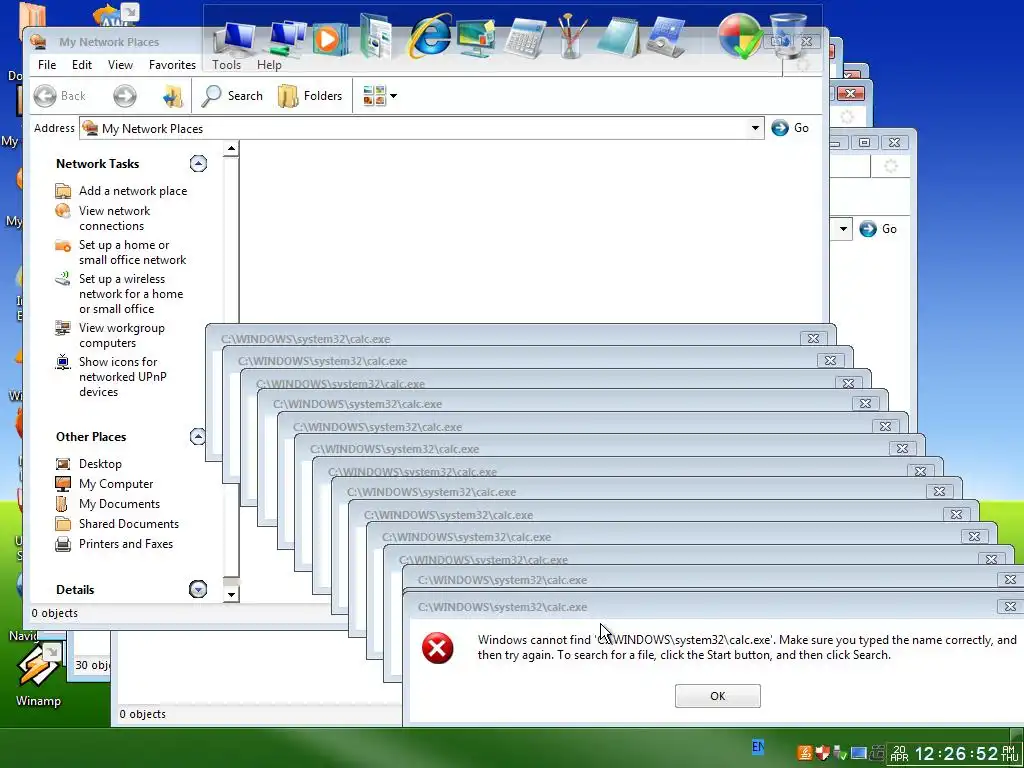
Task: Open Shared Documents from Other Places
Action: coord(129,524)
